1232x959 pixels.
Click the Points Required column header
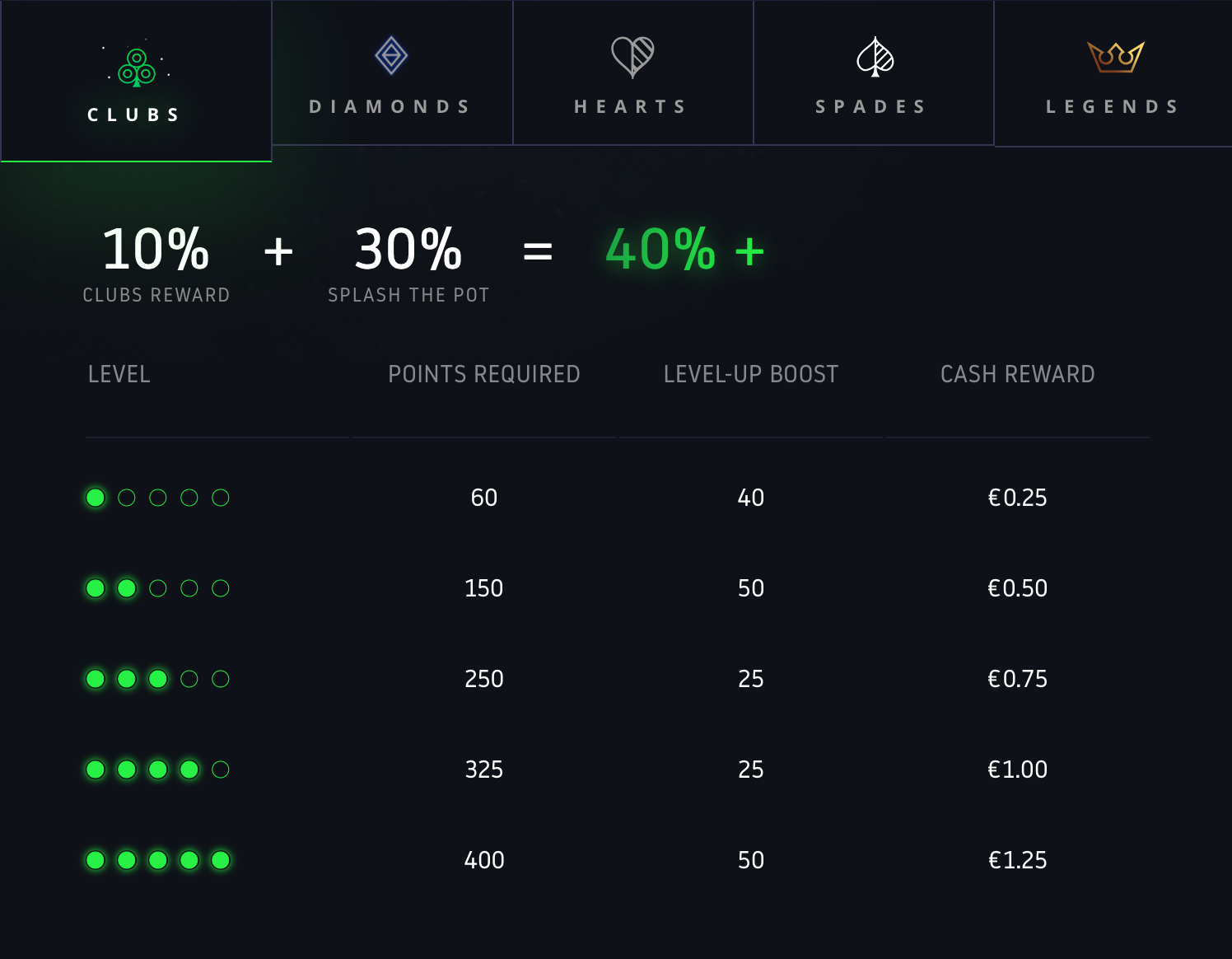(484, 375)
